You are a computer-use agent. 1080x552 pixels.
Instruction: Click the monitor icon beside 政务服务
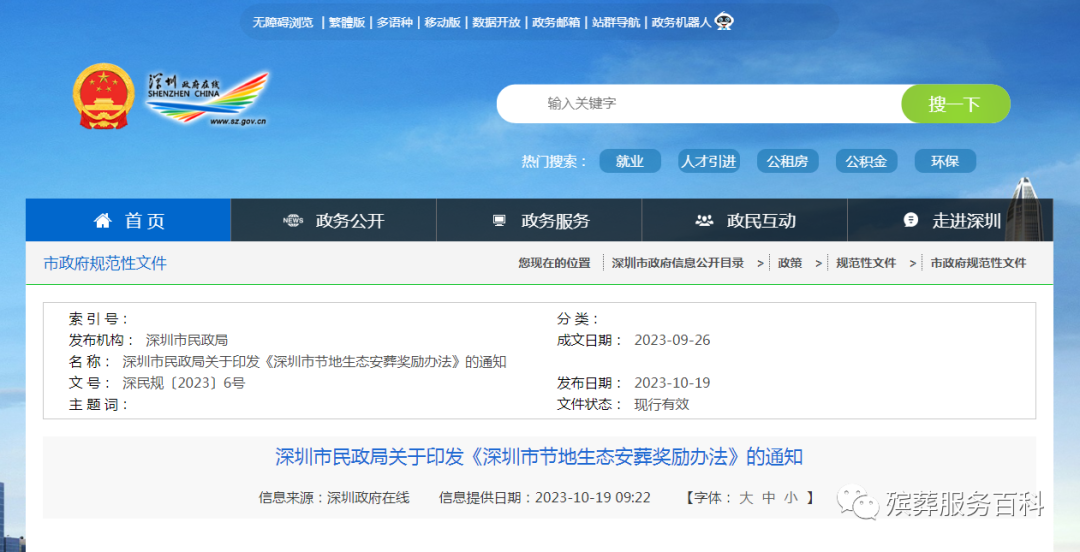(x=499, y=221)
